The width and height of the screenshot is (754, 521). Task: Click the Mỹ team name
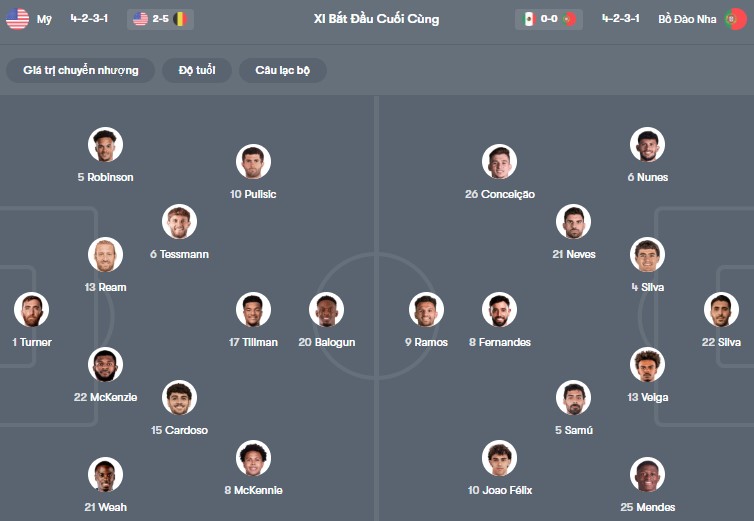(44, 19)
